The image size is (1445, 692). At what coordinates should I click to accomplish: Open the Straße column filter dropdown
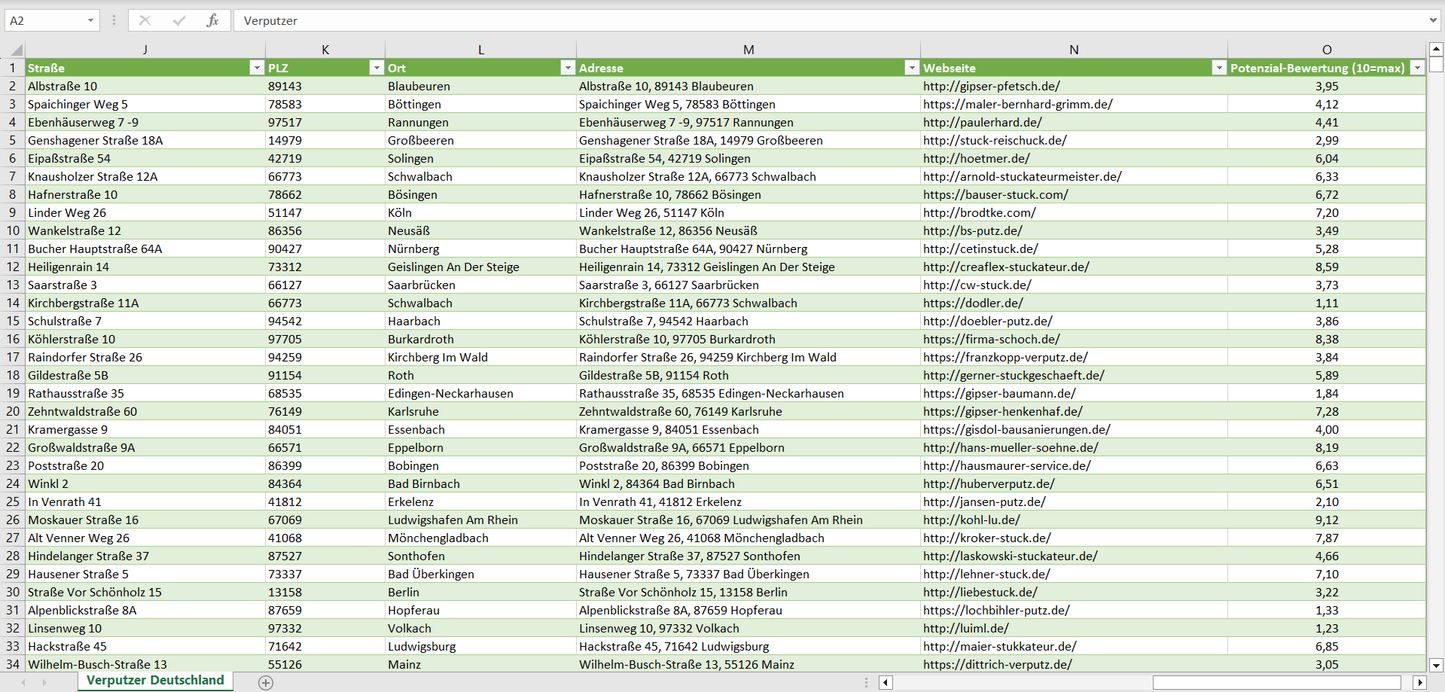click(256, 68)
